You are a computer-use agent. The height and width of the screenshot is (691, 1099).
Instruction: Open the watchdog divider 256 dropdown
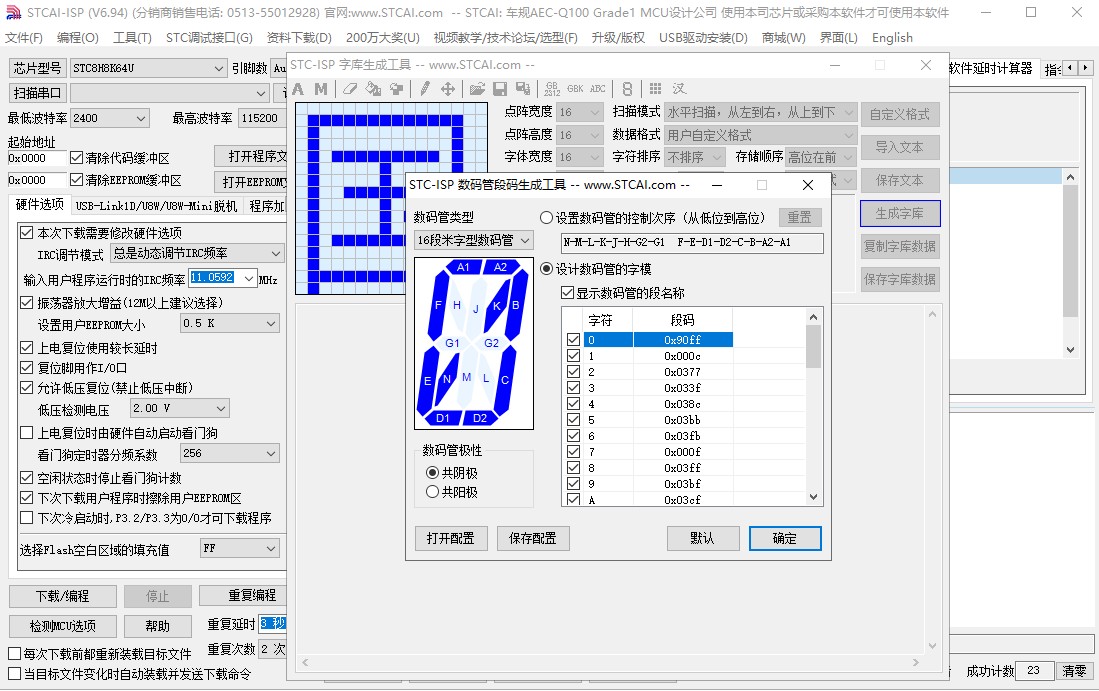230,453
